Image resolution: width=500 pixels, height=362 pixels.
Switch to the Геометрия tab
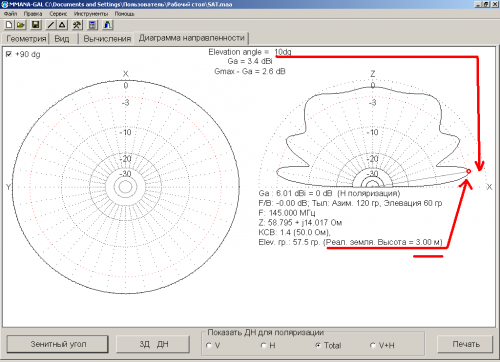[x=26, y=39]
